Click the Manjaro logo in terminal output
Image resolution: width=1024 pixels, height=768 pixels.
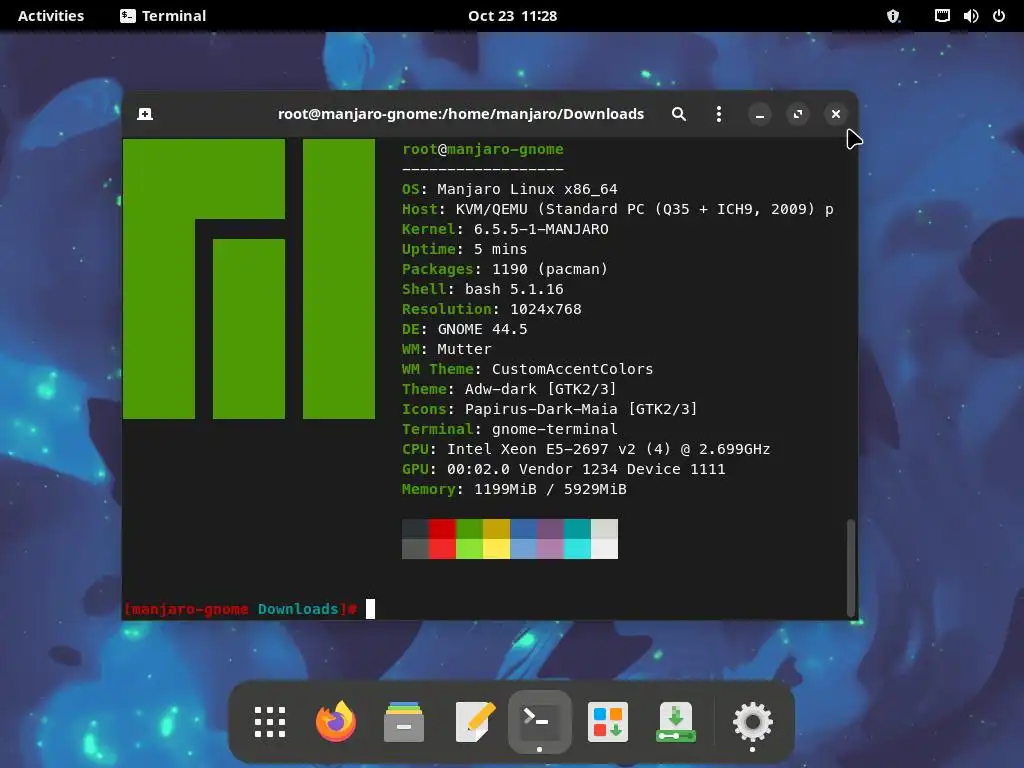(x=249, y=279)
